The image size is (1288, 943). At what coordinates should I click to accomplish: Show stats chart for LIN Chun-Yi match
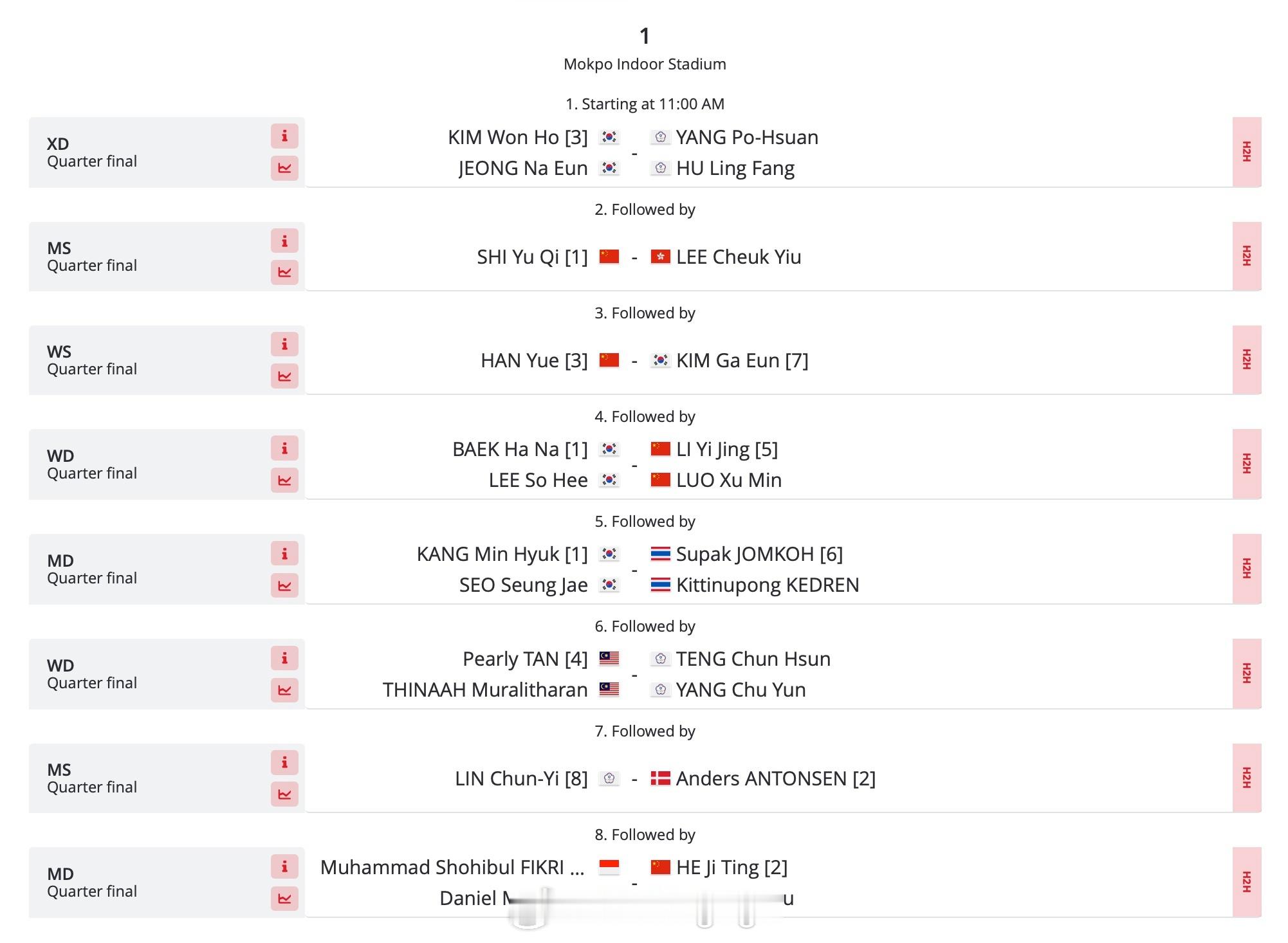point(284,794)
